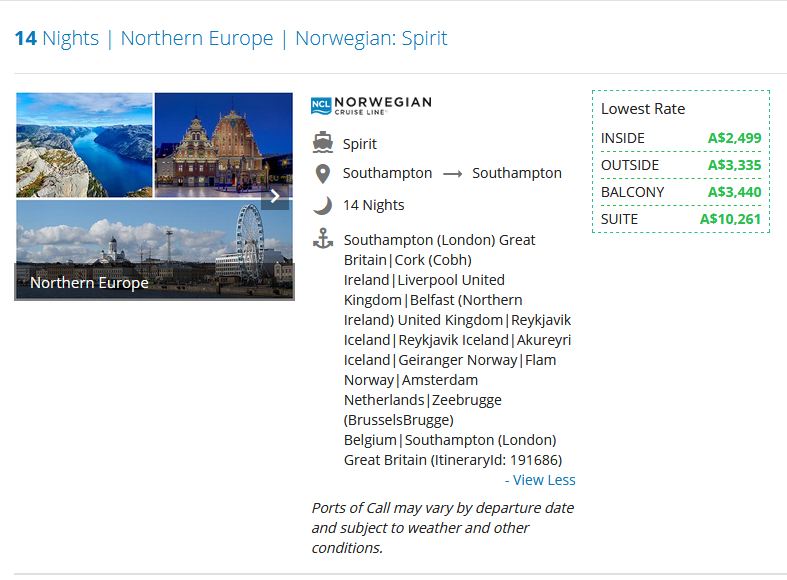This screenshot has height=580, width=787.
Task: Select the OUTSIDE rate A$3,335
Action: tap(735, 165)
